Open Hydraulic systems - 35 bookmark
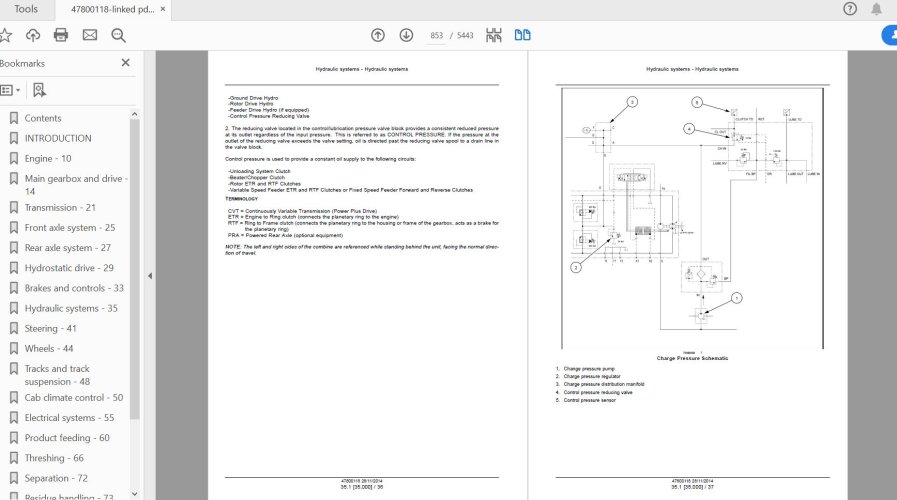Screen dimensions: 897x500 click(71, 308)
